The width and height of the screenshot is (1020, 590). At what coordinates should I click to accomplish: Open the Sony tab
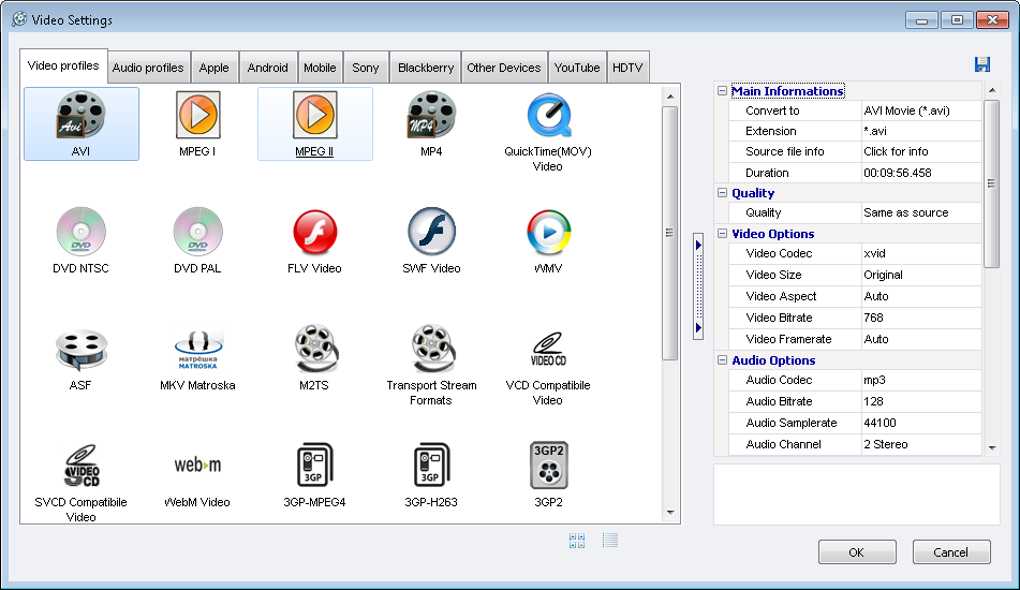(x=366, y=68)
